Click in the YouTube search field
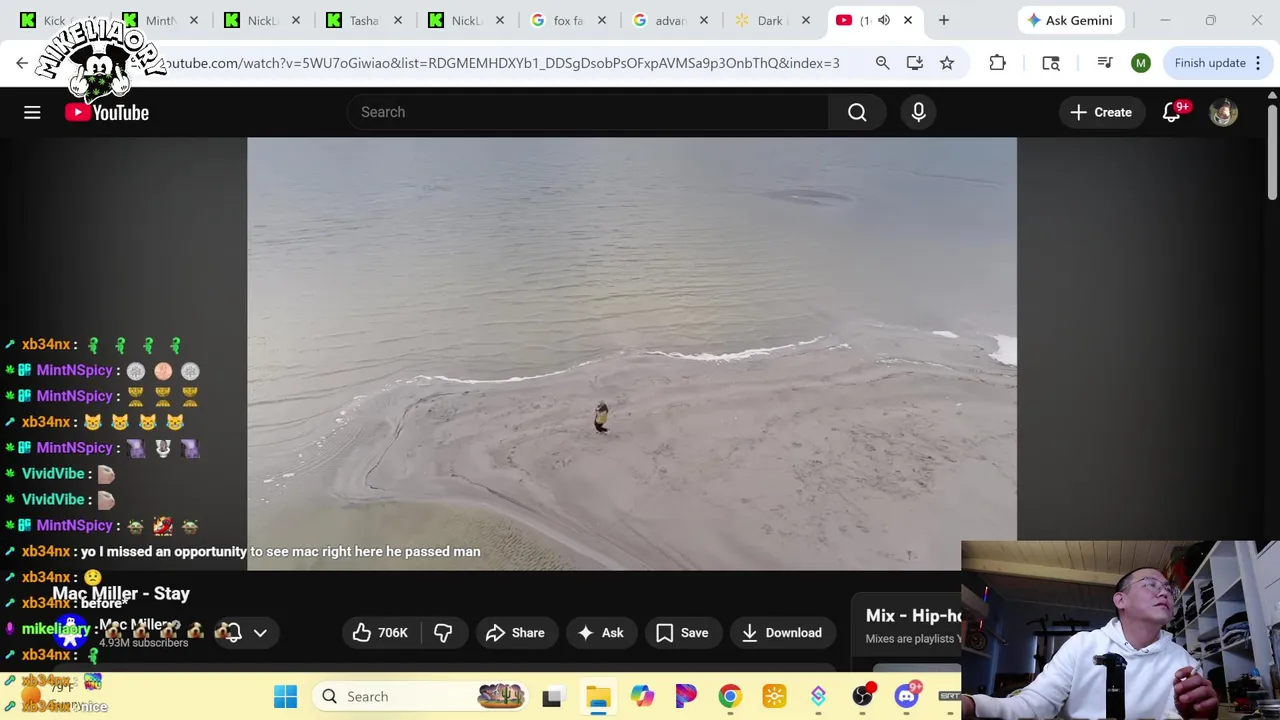 tap(588, 112)
